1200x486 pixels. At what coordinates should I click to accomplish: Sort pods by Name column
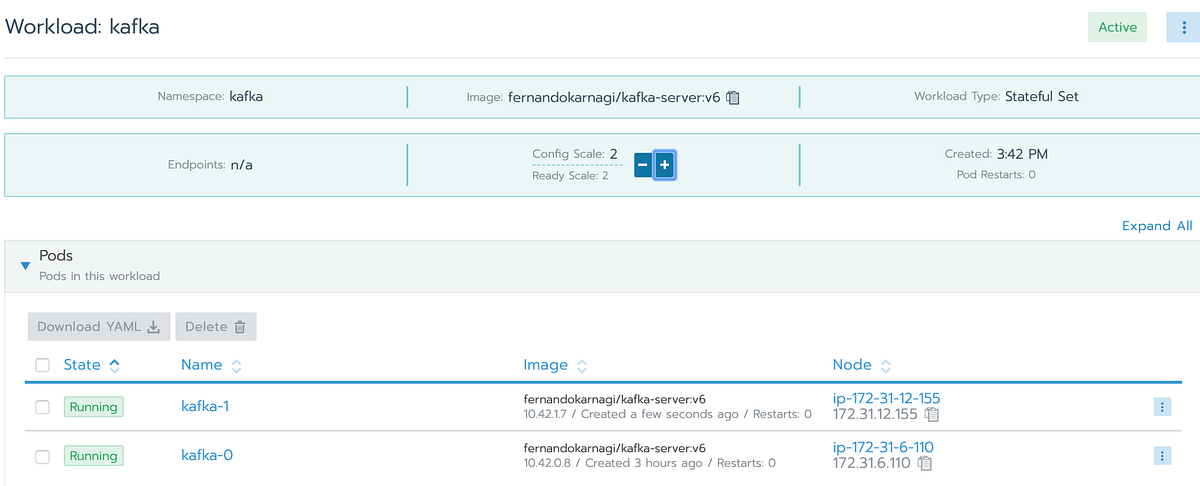coord(211,365)
